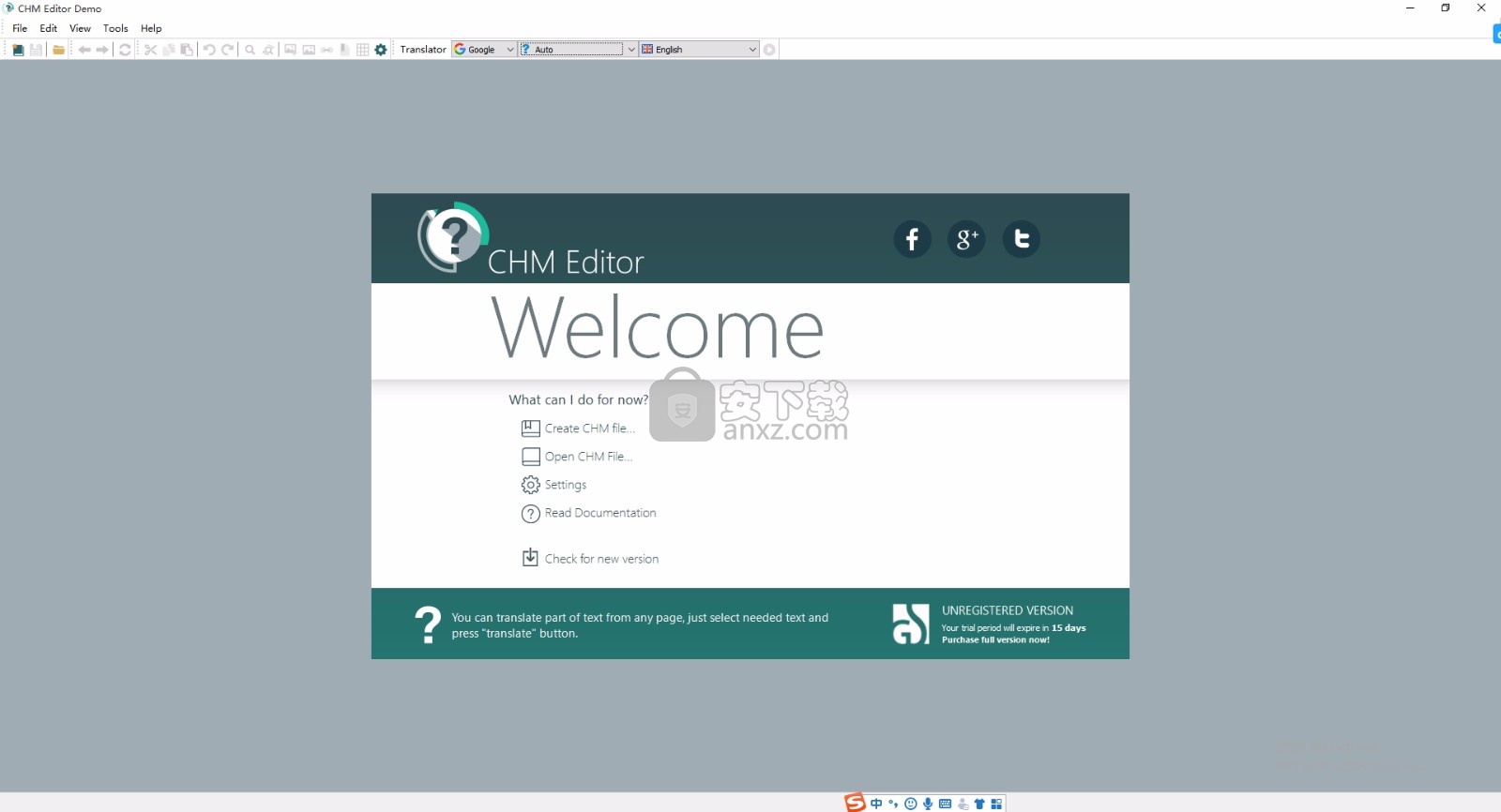Click the back arrow toolbar icon
The height and width of the screenshot is (812, 1501).
click(x=84, y=50)
